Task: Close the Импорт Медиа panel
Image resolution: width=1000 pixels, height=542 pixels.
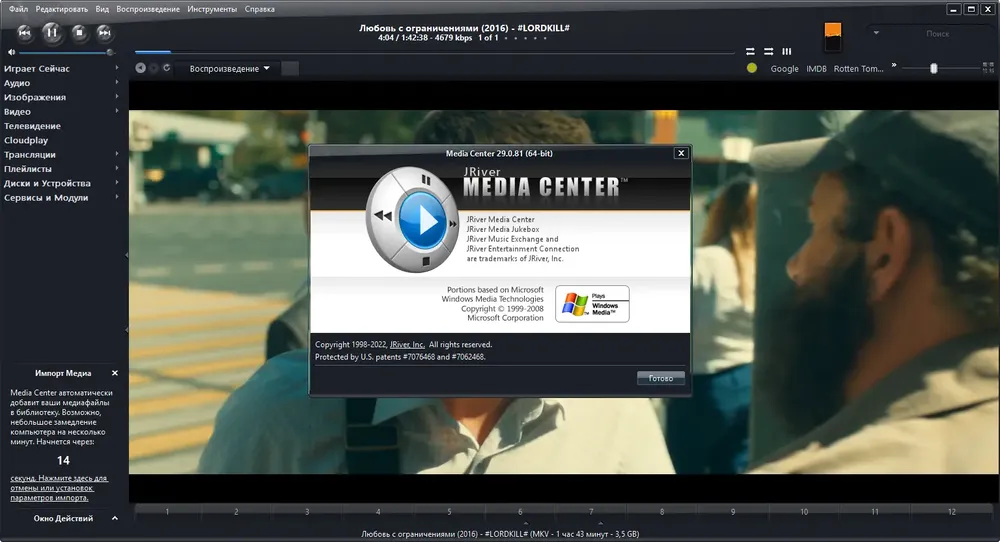Action: tap(115, 373)
